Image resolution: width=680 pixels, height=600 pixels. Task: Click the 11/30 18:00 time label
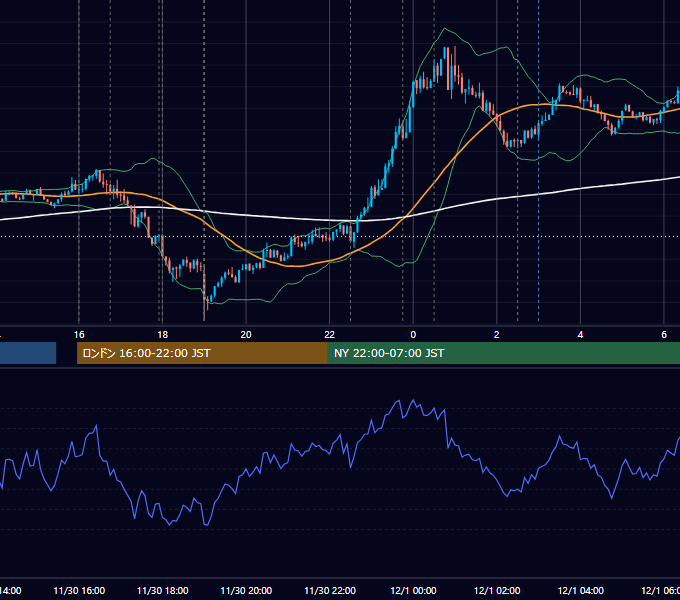[163, 590]
